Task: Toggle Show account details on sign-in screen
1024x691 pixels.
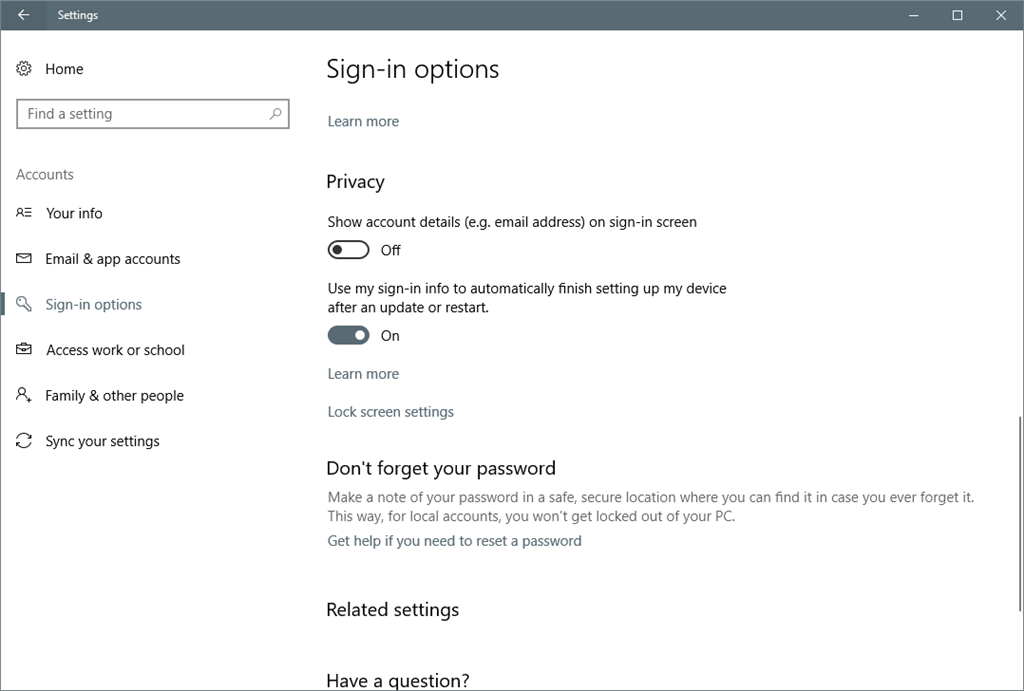Action: [x=348, y=250]
